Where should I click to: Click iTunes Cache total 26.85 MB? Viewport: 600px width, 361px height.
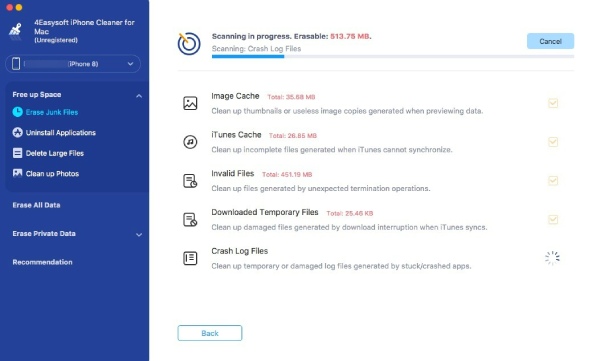click(293, 136)
